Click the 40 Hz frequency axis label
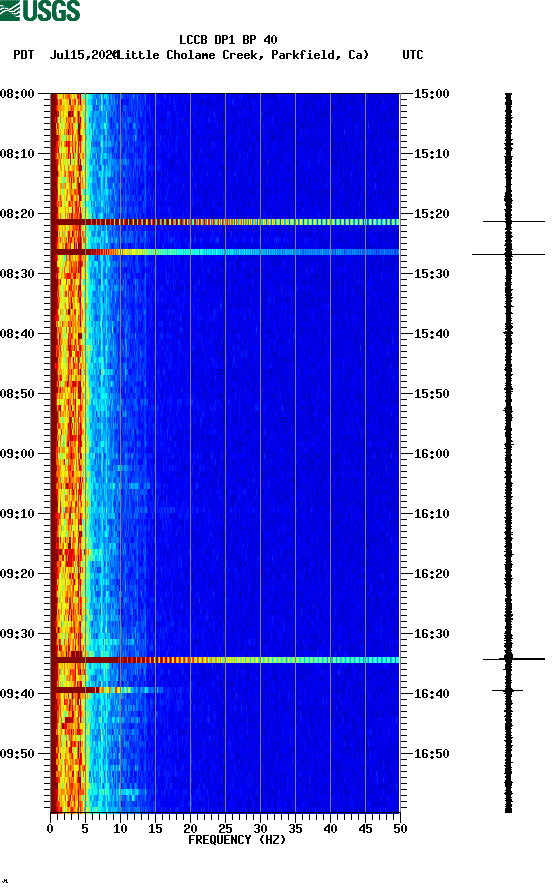The width and height of the screenshot is (552, 892). tap(330, 828)
